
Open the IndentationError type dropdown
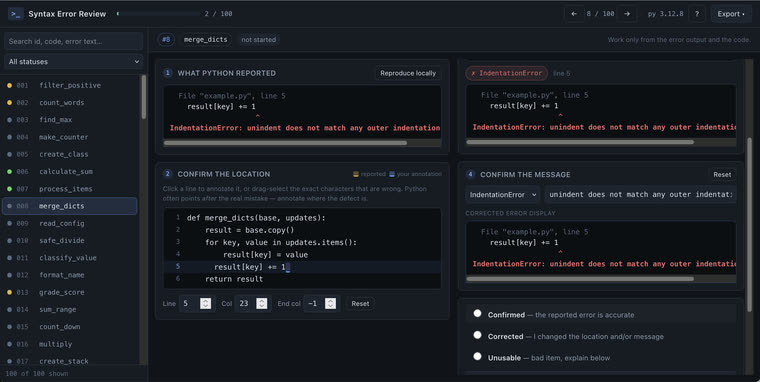pos(503,194)
